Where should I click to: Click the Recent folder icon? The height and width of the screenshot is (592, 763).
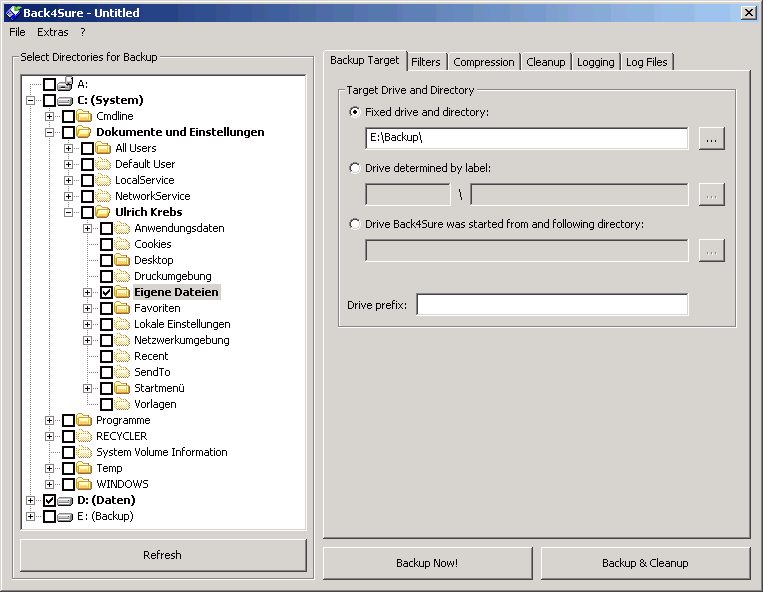(122, 356)
